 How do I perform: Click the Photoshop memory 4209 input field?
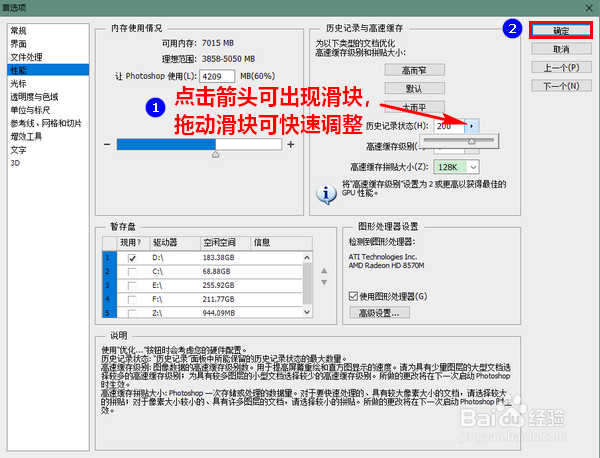(x=217, y=76)
